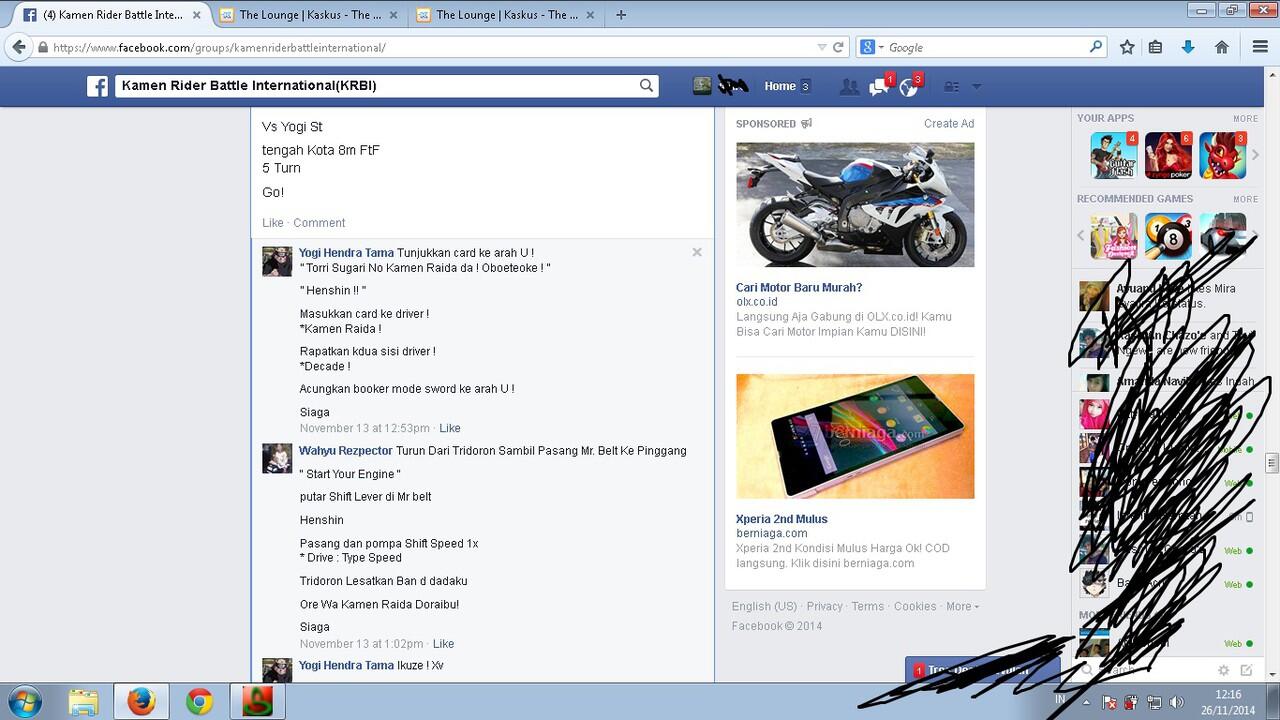Click the Facebook search magnifier icon
Screen dimensions: 1280x720
coord(647,86)
